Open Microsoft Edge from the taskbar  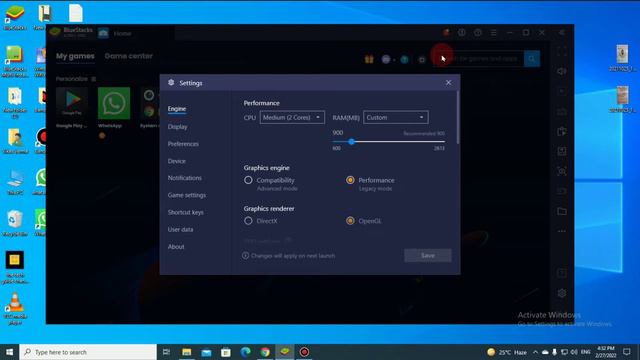pyautogui.click(x=245, y=352)
